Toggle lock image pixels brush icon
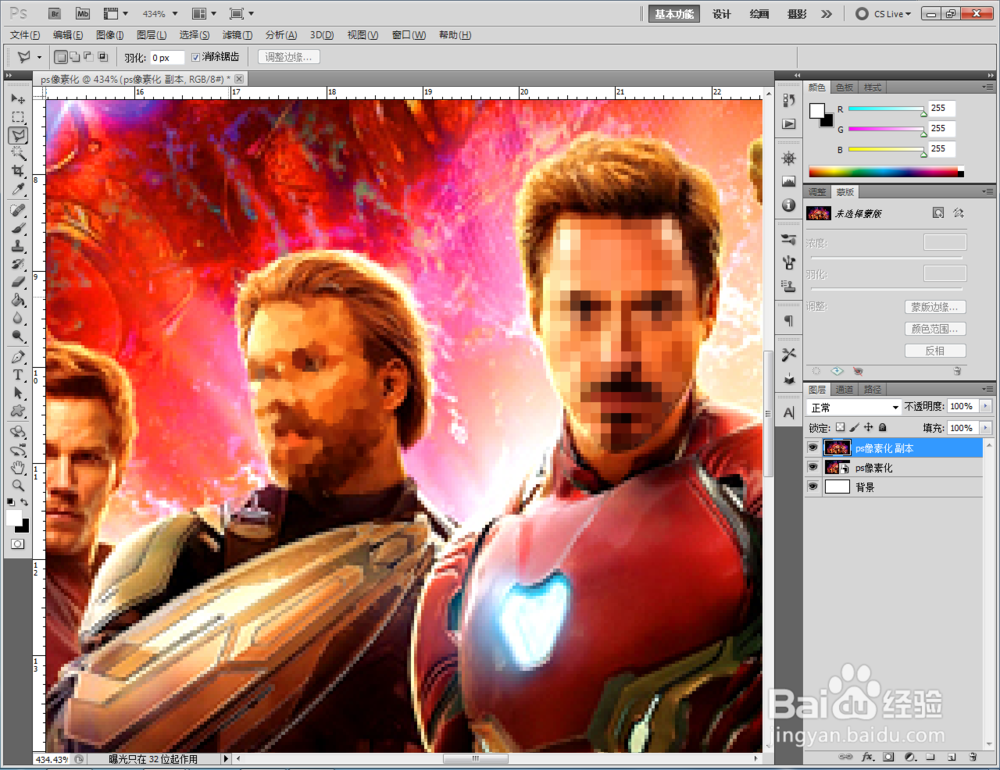The image size is (1000, 770). click(x=855, y=427)
